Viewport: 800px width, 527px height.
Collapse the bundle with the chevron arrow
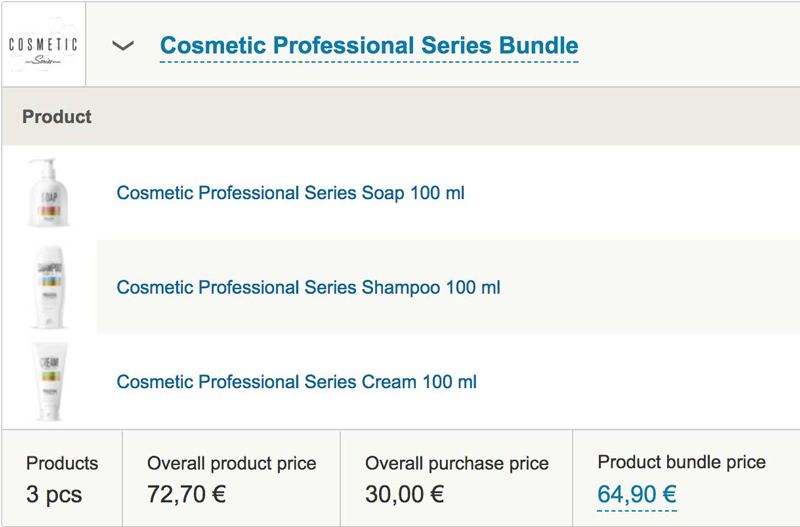(124, 46)
